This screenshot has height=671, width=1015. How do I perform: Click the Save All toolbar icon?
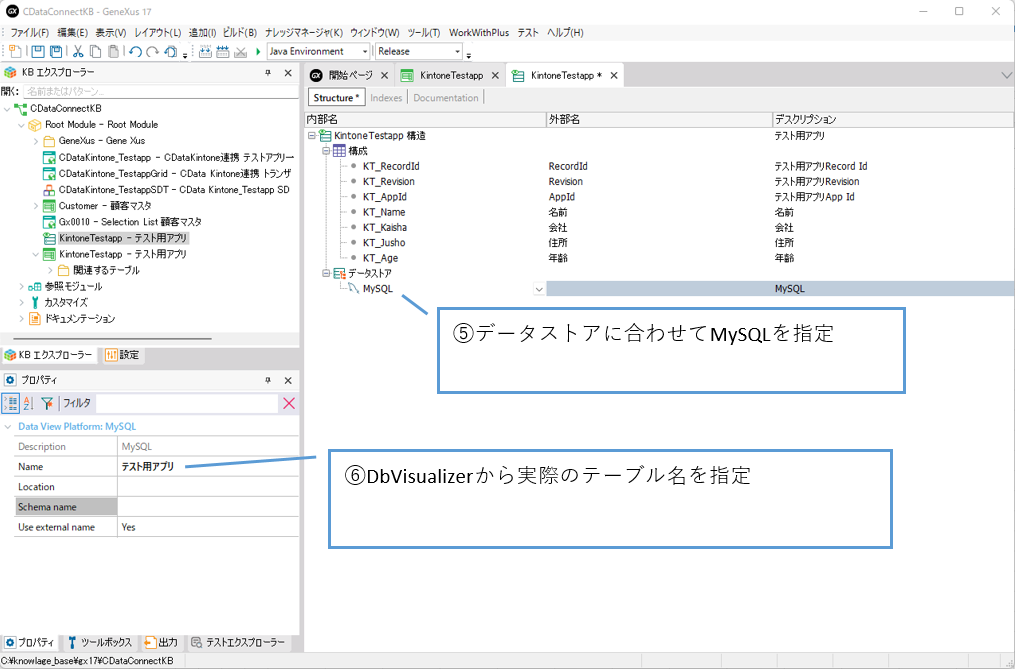click(56, 52)
